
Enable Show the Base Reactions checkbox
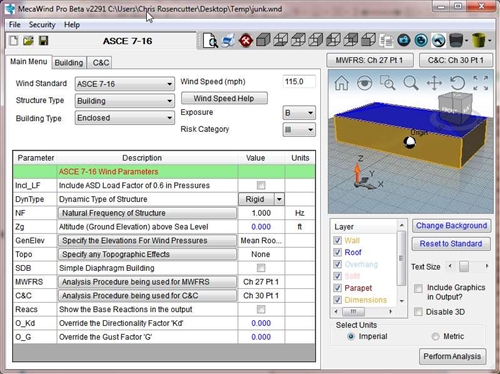click(261, 309)
